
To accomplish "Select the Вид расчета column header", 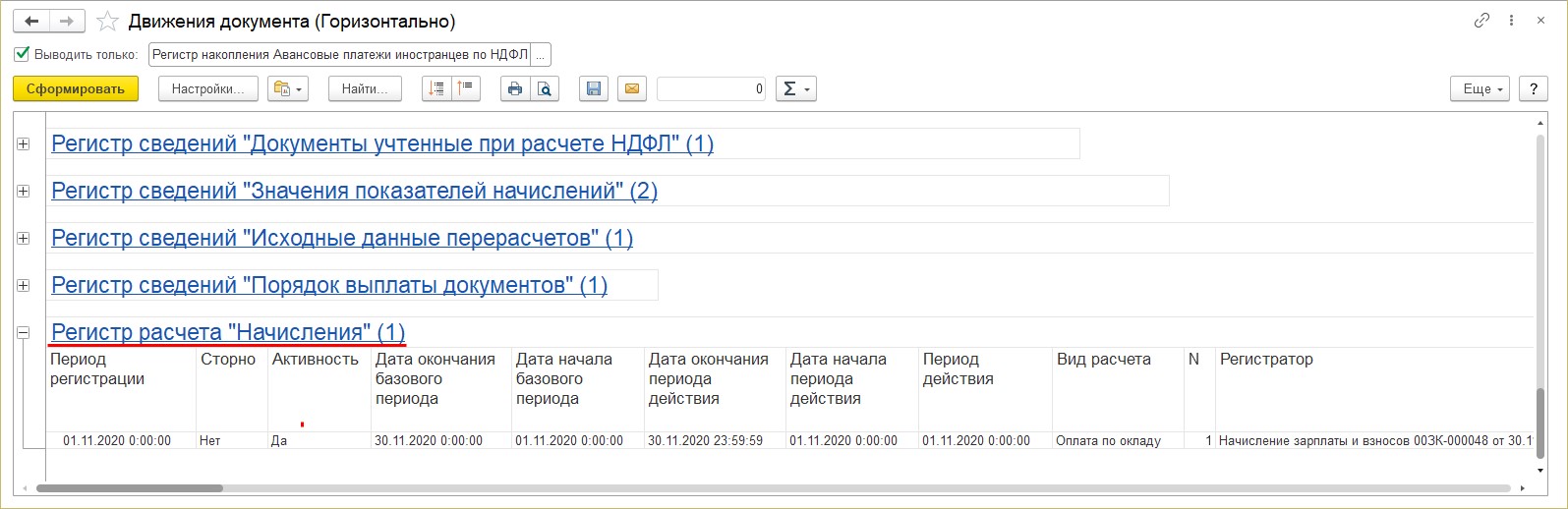I will tap(1118, 389).
